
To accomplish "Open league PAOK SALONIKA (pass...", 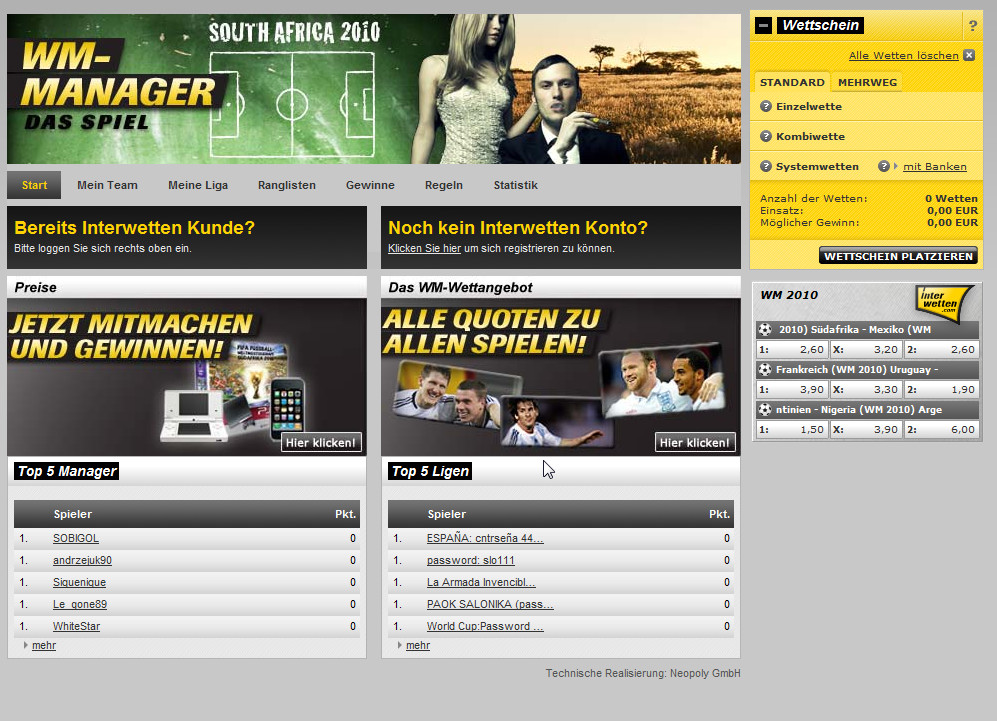I will (490, 604).
